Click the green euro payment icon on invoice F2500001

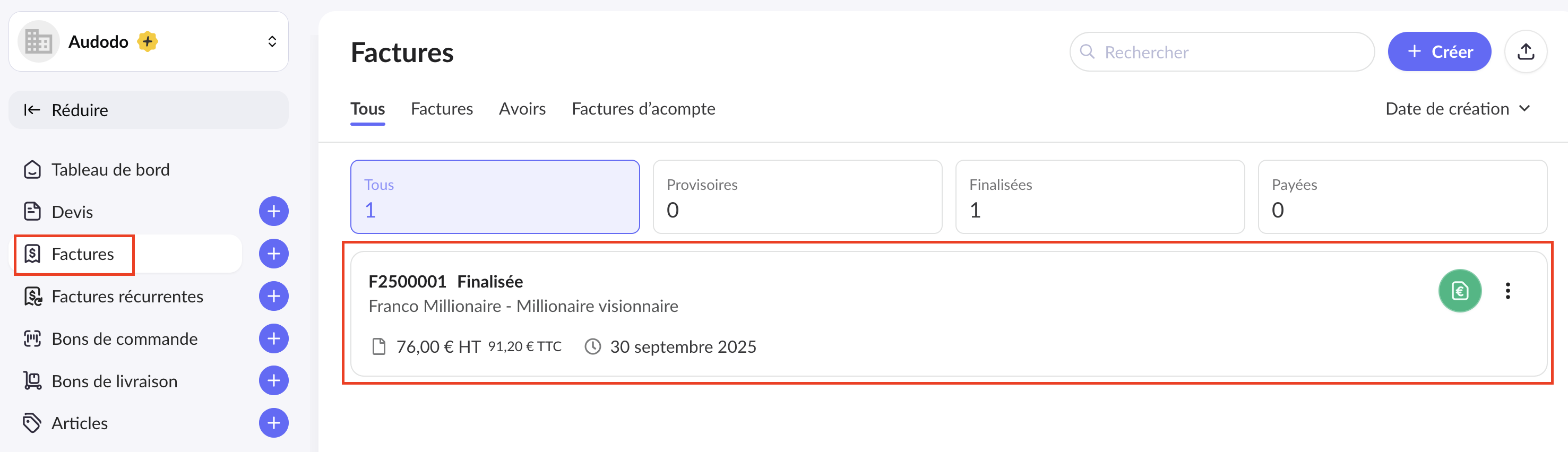[x=1459, y=291]
